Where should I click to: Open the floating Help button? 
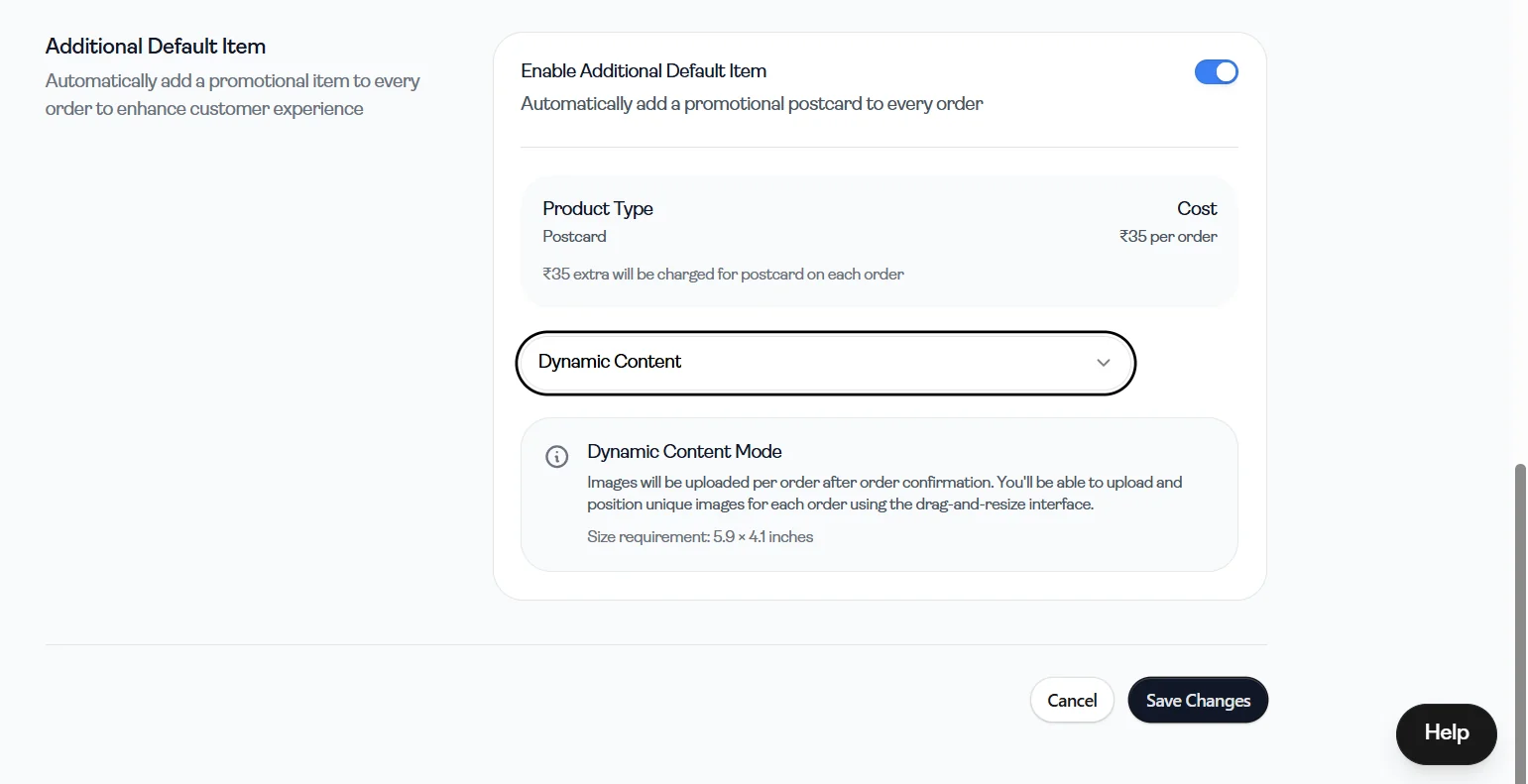[1446, 733]
